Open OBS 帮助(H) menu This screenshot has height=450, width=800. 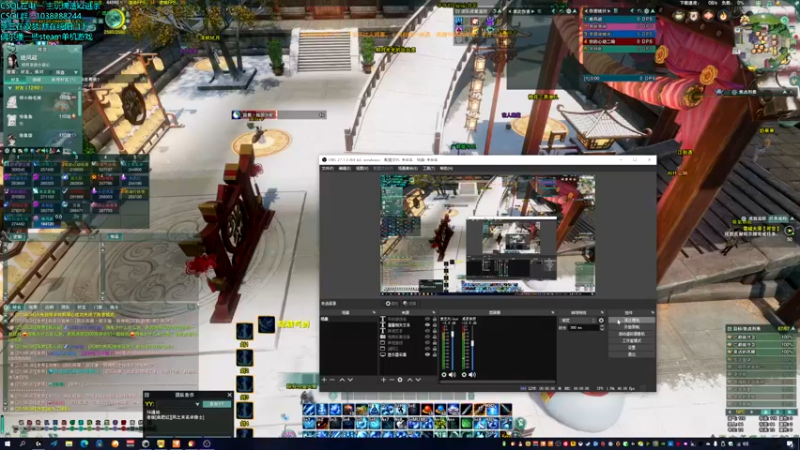coord(446,168)
